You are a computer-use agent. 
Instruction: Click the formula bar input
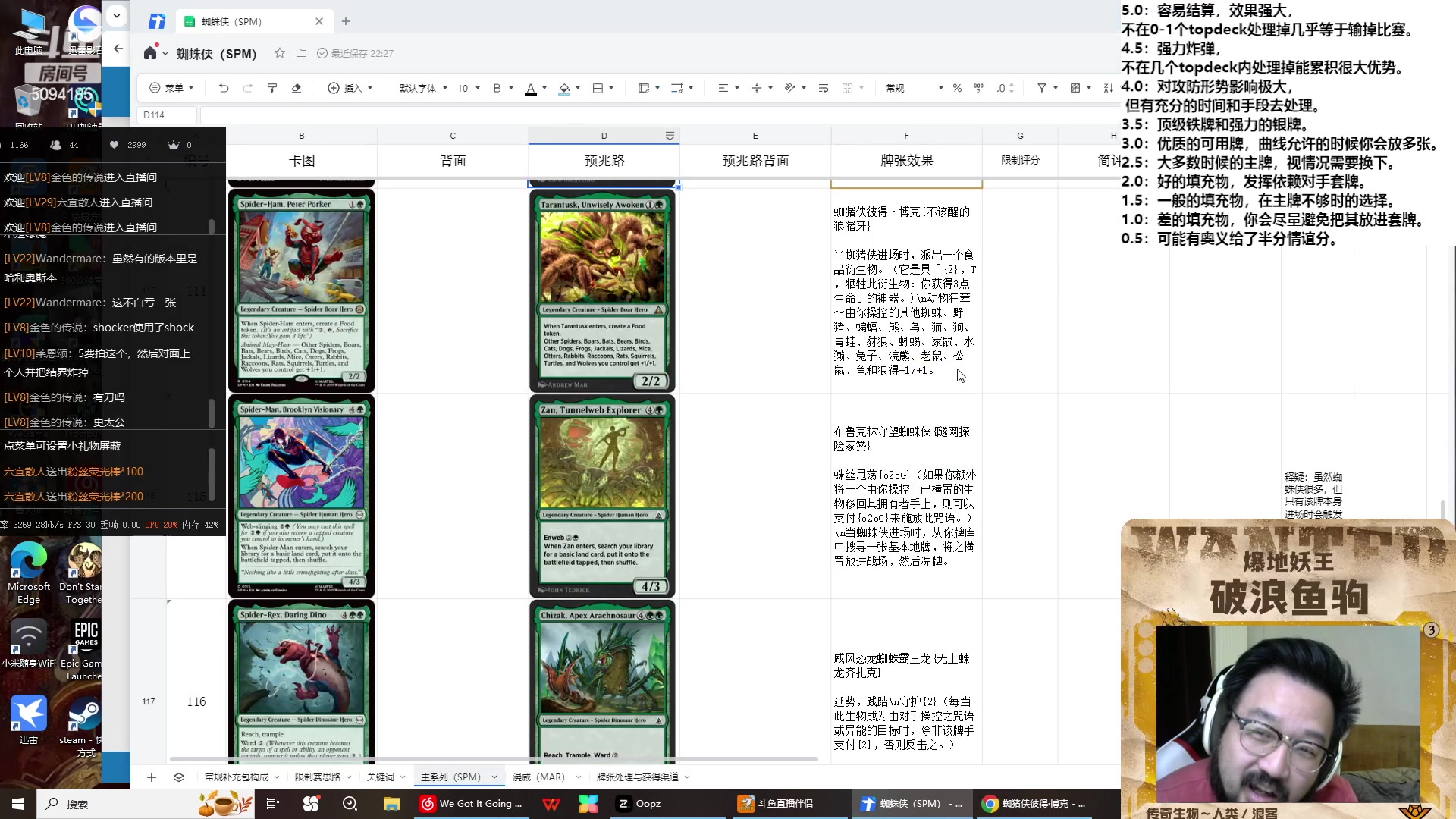point(658,115)
